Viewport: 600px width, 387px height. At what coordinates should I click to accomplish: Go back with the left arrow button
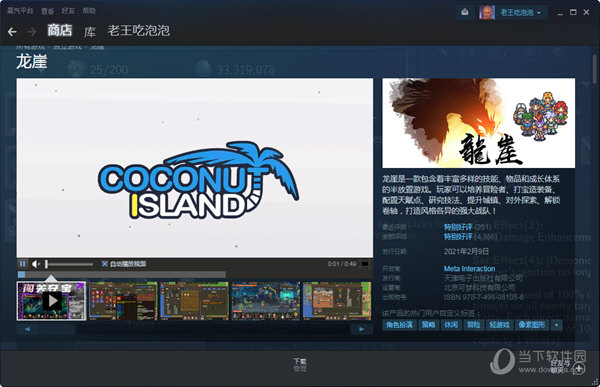pyautogui.click(x=12, y=31)
